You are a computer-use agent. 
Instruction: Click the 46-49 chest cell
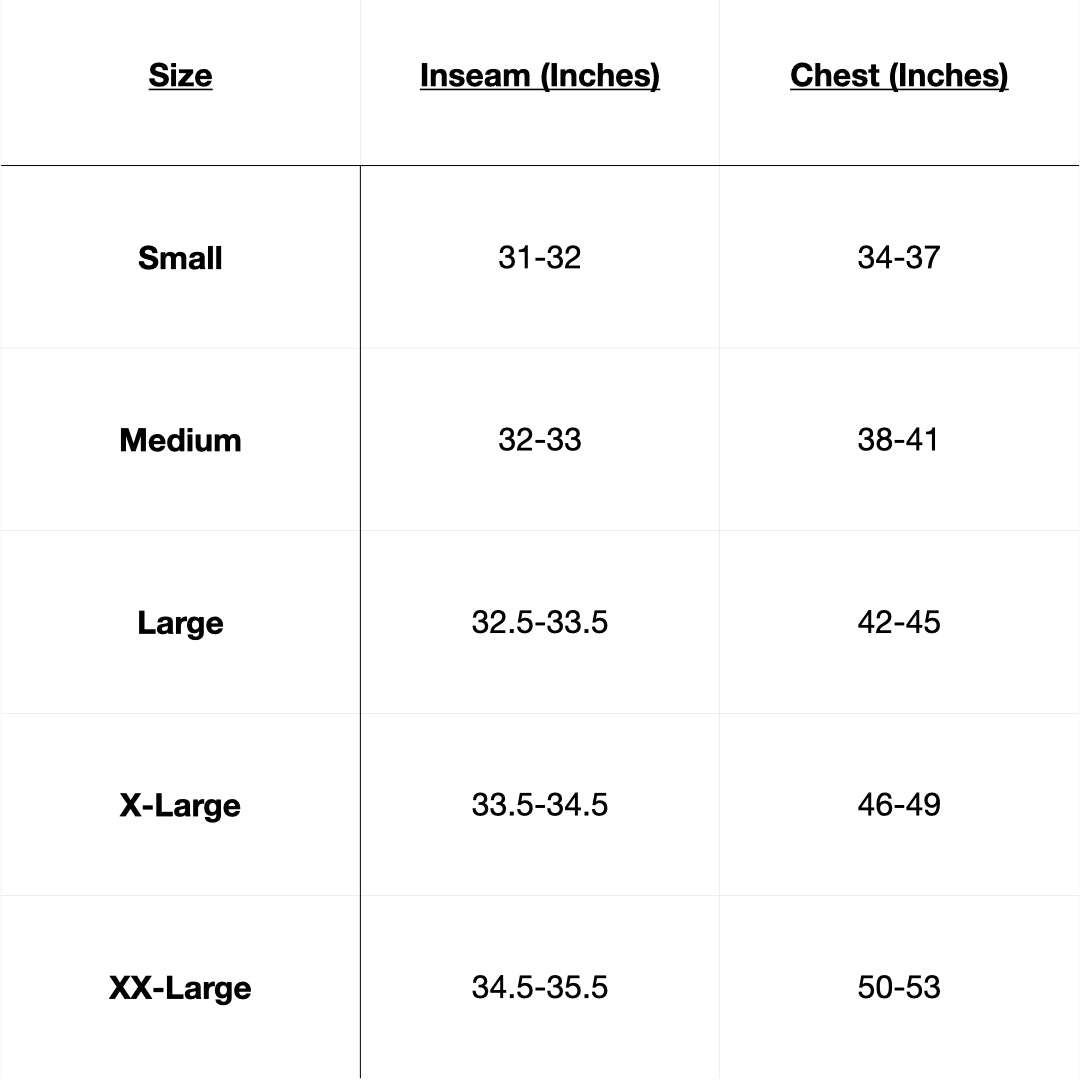(899, 805)
